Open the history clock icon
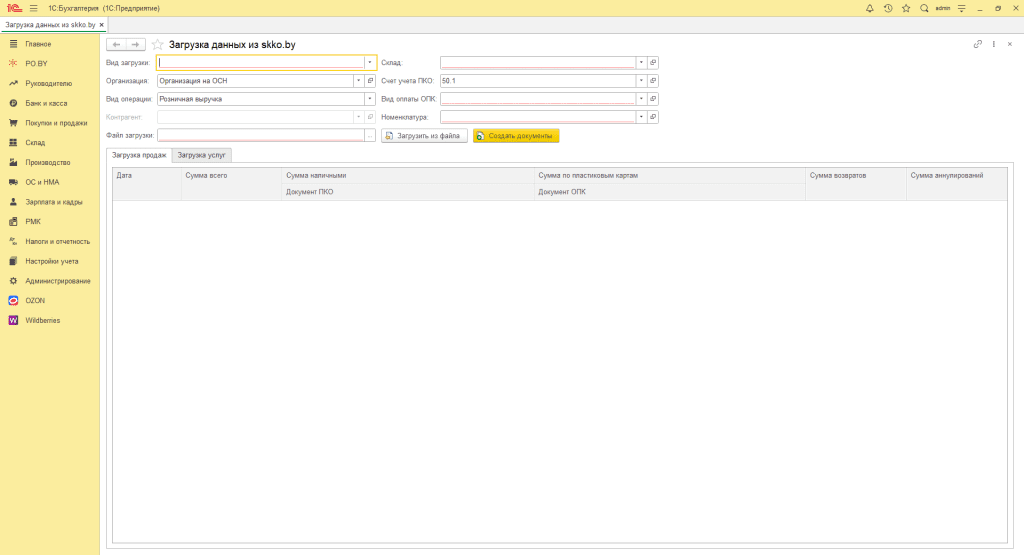The height and width of the screenshot is (555, 1024). (x=888, y=8)
